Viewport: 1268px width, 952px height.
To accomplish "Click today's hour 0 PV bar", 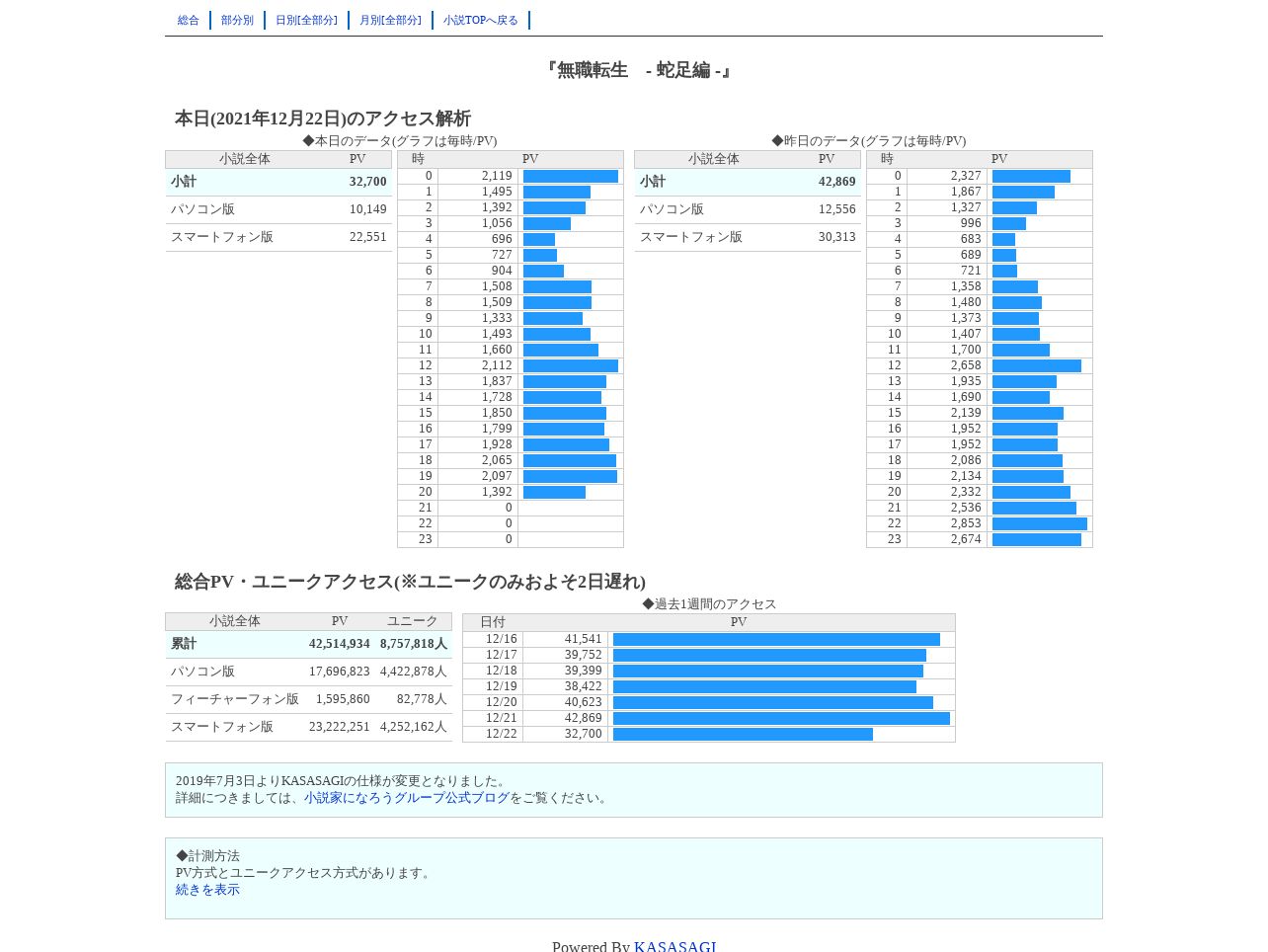I will coord(571,176).
